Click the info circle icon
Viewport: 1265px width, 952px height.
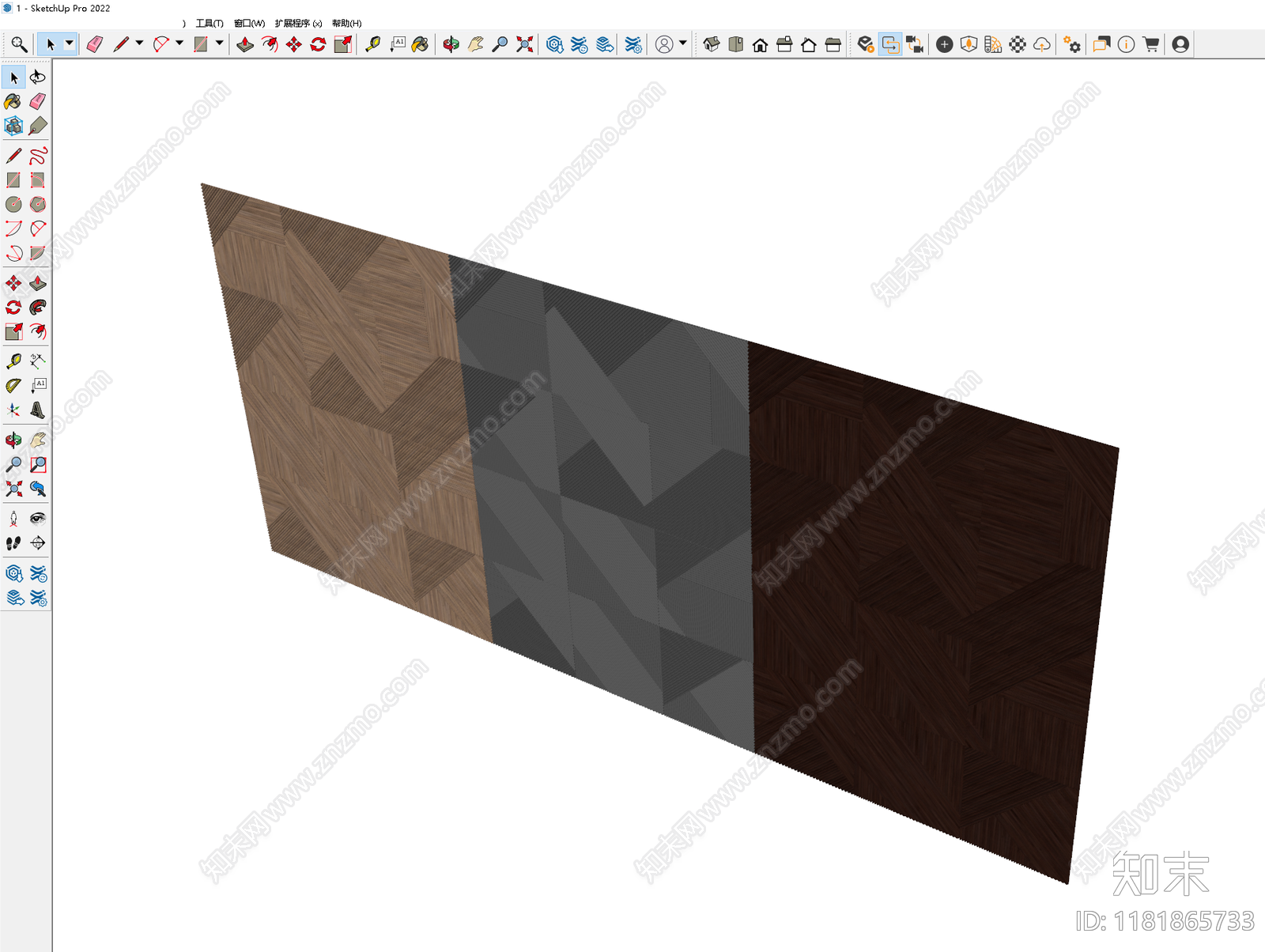pyautogui.click(x=1127, y=44)
